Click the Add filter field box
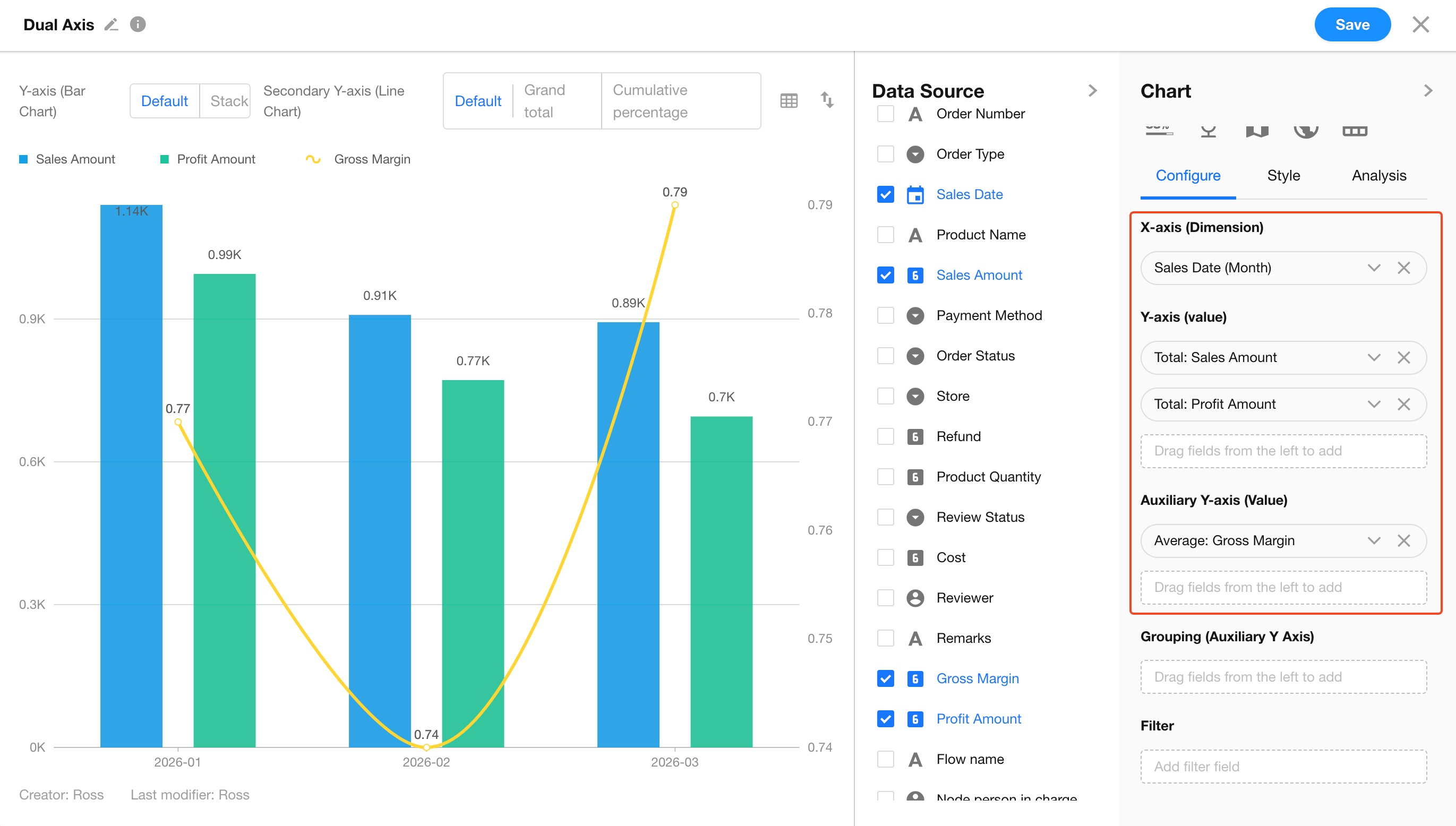 click(x=1283, y=767)
